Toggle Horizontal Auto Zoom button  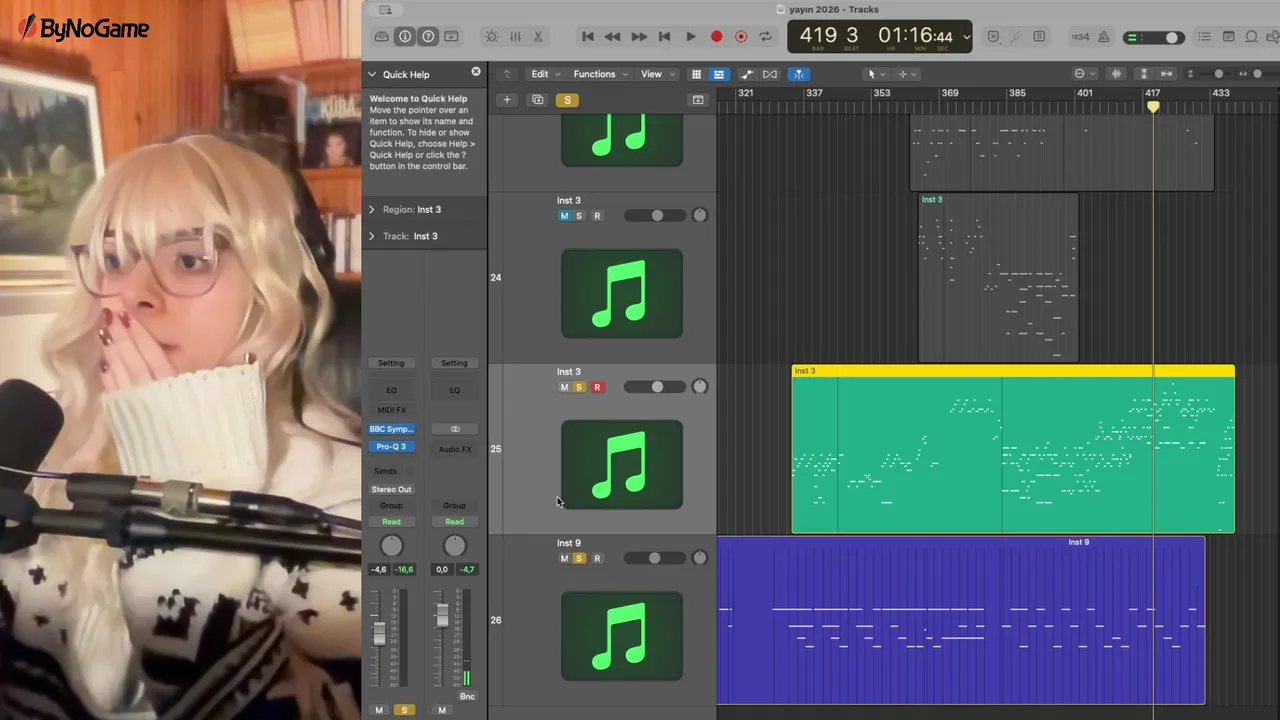coord(1166,74)
